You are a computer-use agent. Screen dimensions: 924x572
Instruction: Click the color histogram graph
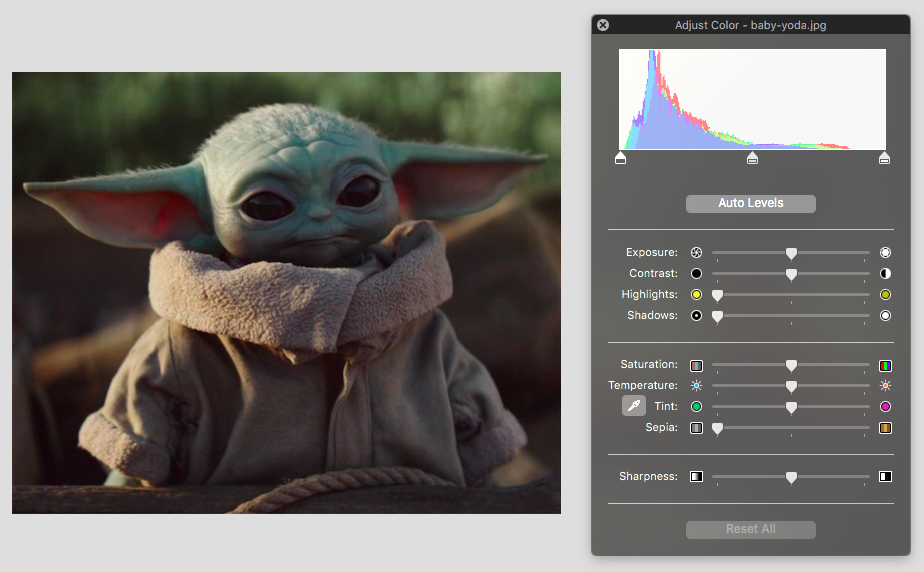(x=752, y=99)
